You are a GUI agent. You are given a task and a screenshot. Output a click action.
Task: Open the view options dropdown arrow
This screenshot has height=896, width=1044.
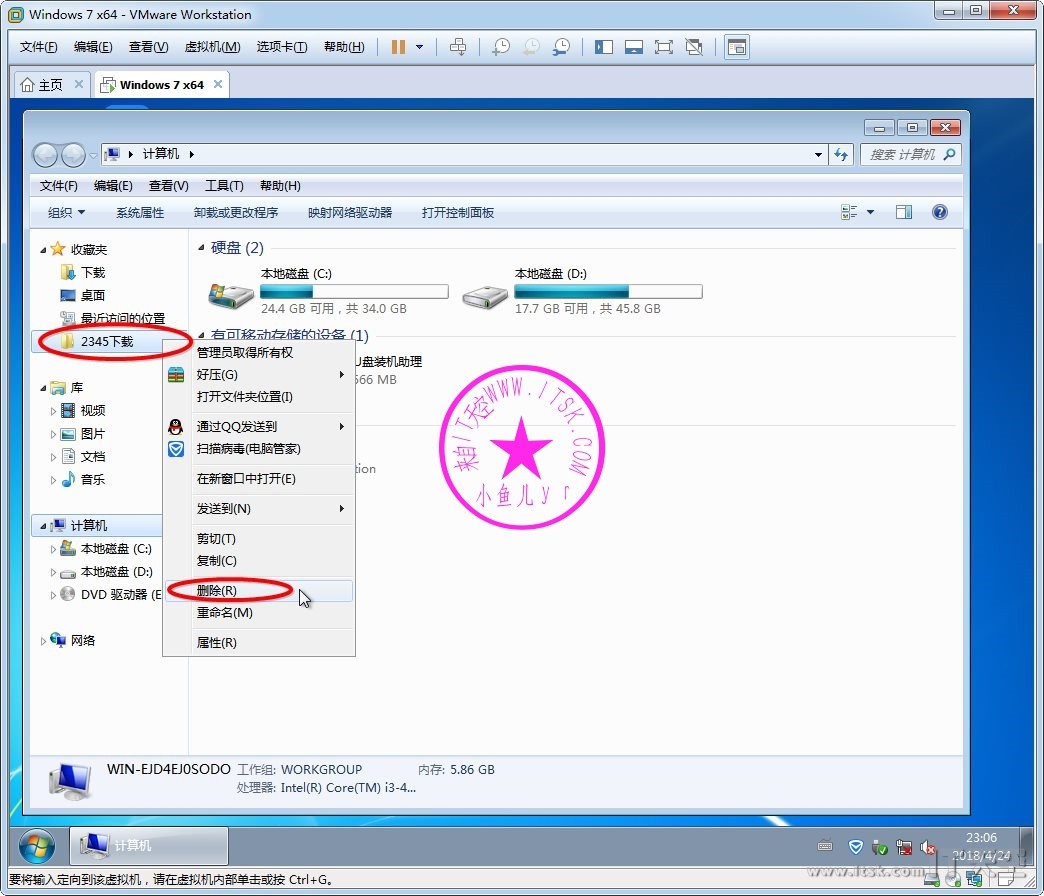pos(870,212)
